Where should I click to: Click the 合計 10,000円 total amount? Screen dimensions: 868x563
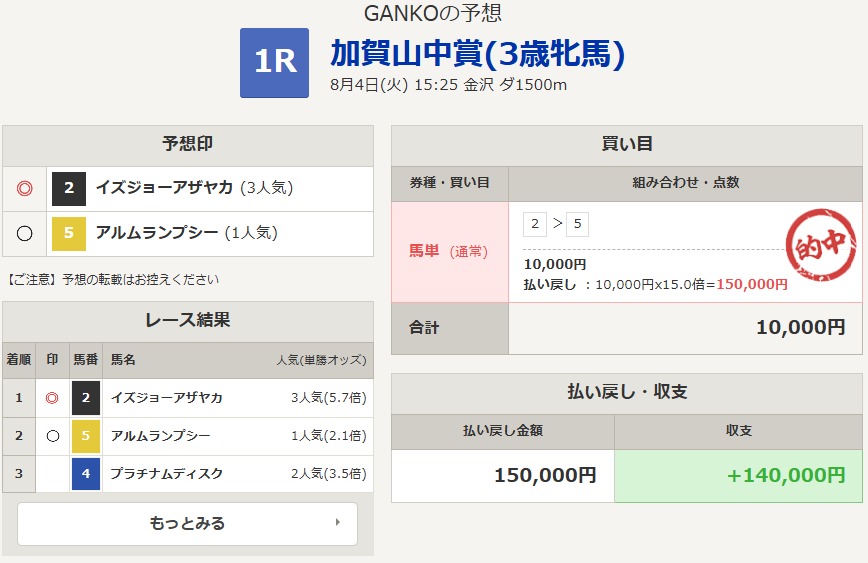(800, 328)
